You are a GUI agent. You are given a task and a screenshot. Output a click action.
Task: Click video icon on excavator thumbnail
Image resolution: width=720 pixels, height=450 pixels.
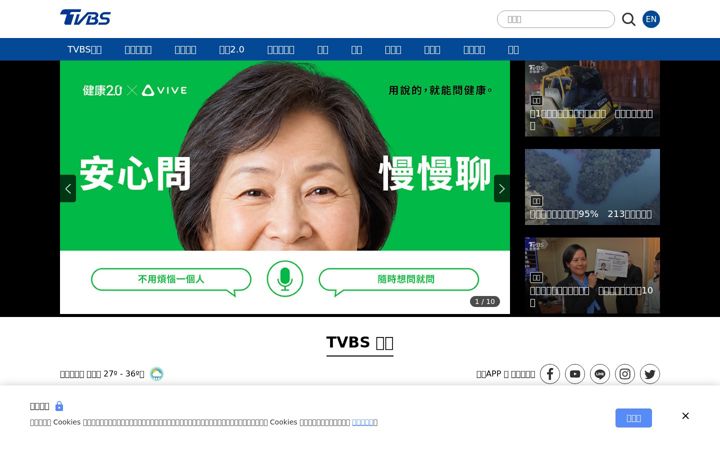tap(536, 100)
